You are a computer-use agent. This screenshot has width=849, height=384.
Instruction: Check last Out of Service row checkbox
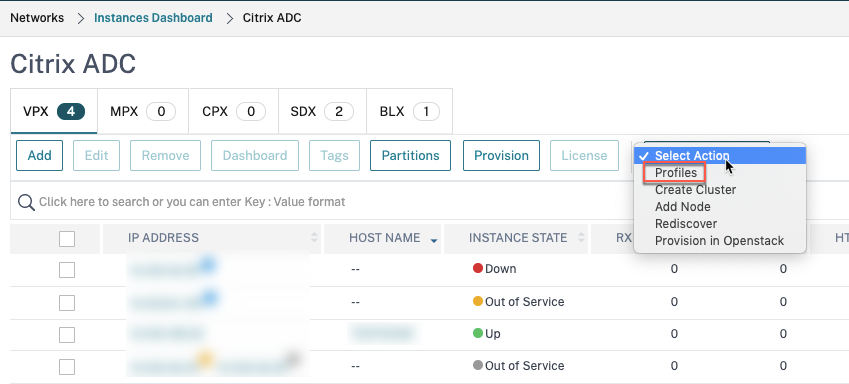point(67,367)
